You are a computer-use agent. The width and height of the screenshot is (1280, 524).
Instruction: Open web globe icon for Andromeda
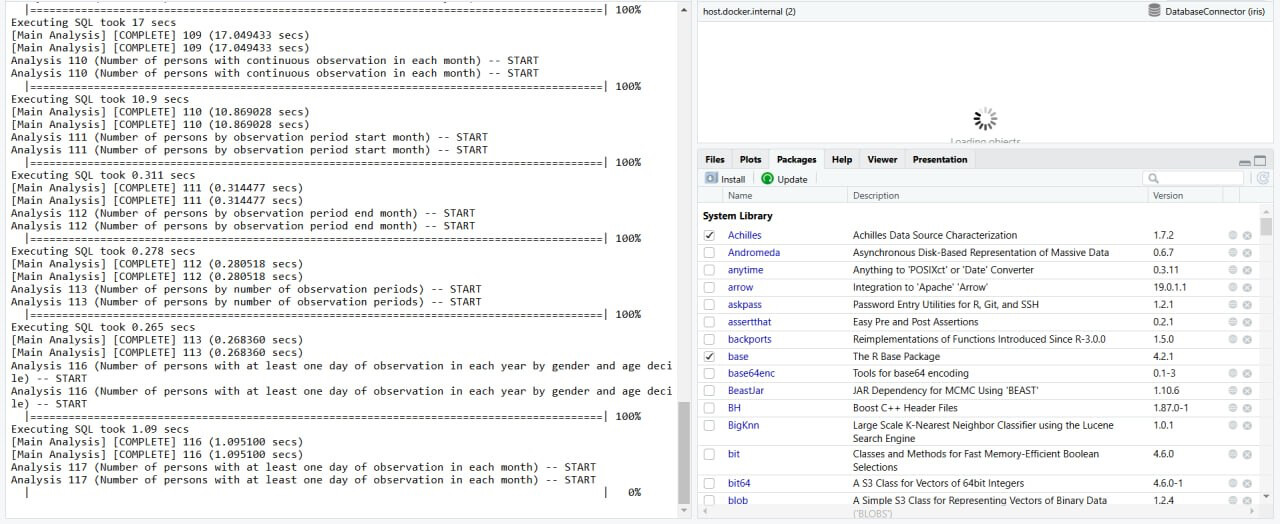[1233, 252]
